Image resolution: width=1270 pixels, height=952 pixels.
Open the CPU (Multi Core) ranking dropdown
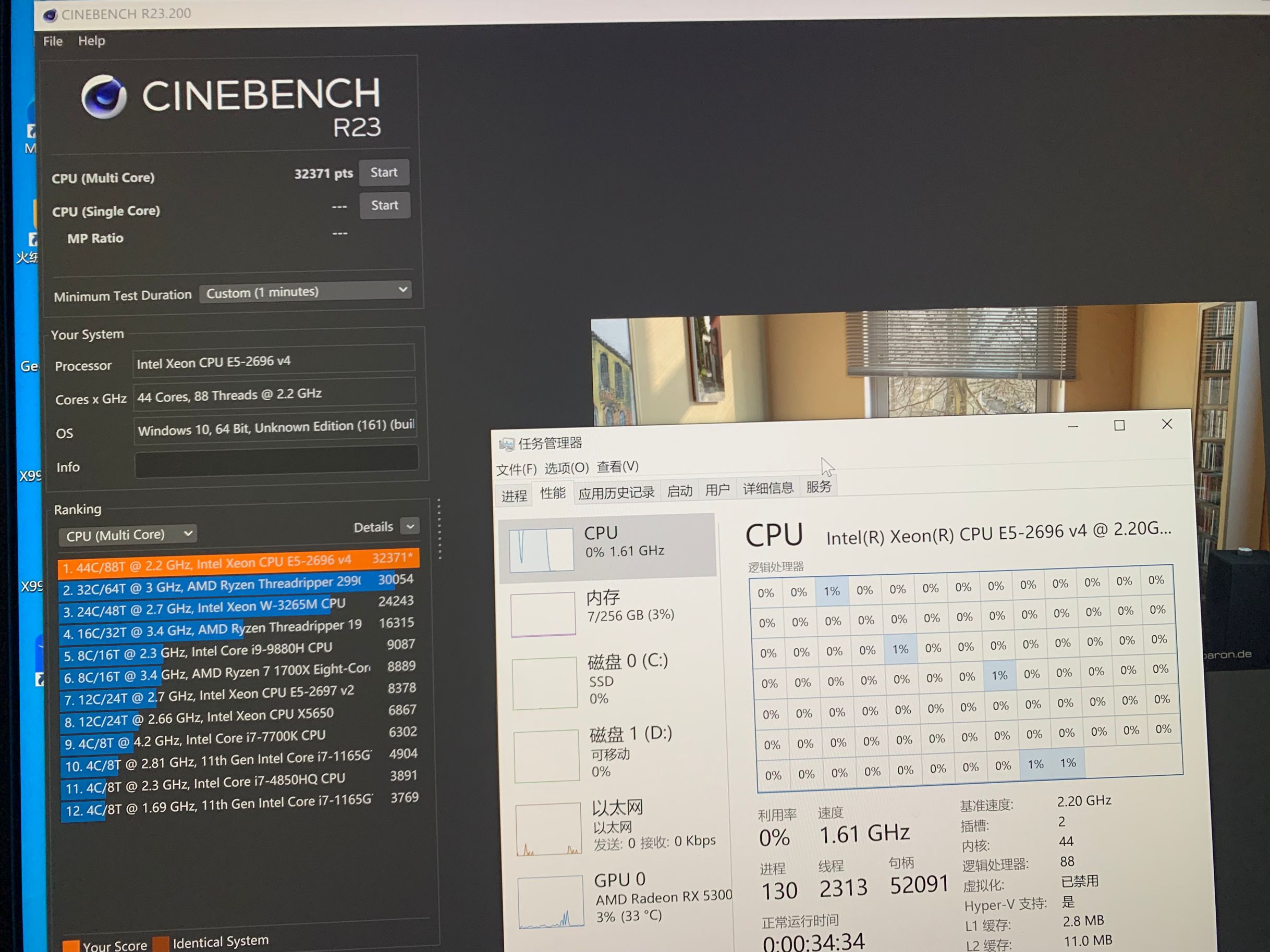127,535
